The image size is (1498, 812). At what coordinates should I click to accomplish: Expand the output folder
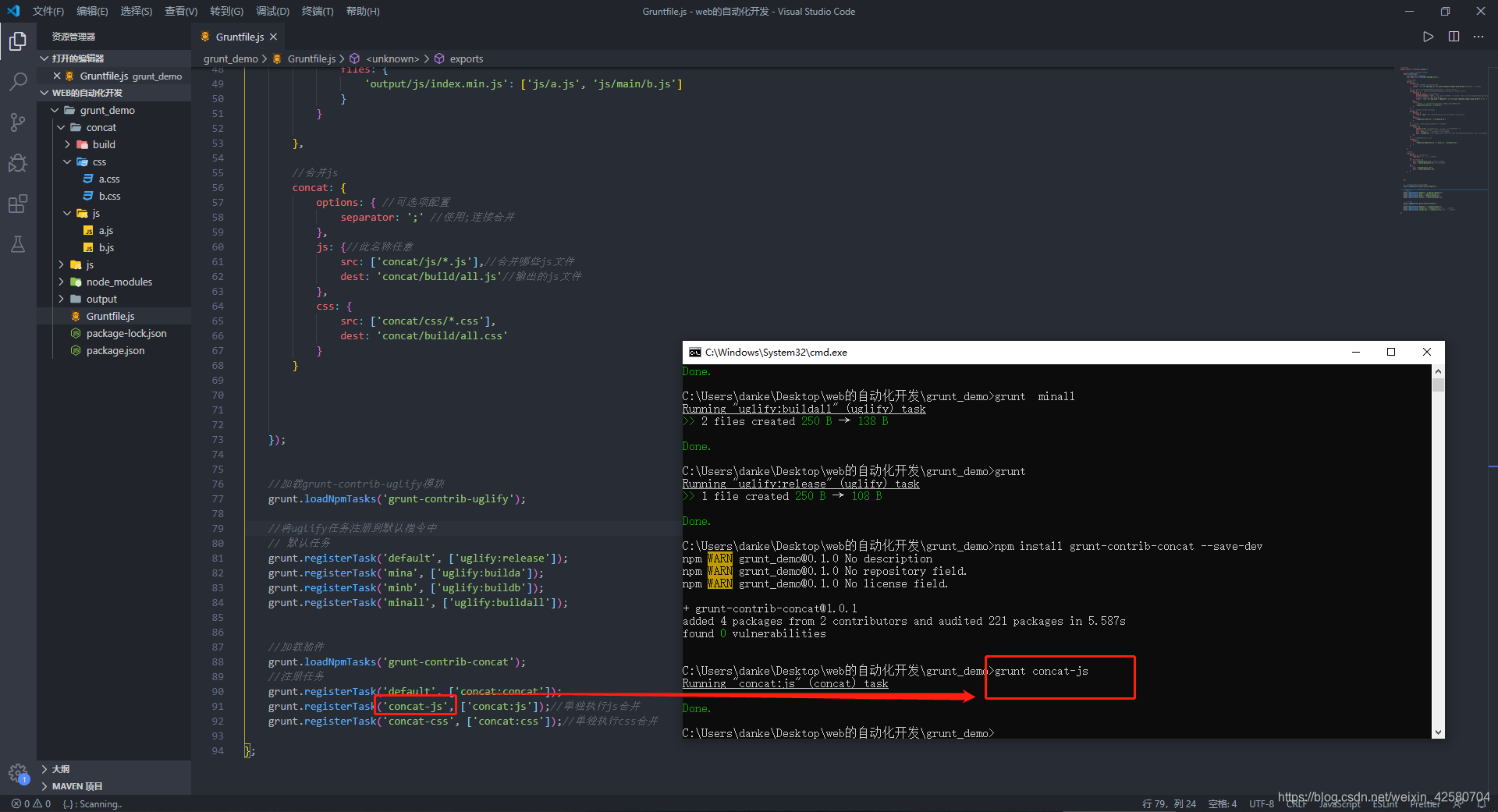61,299
